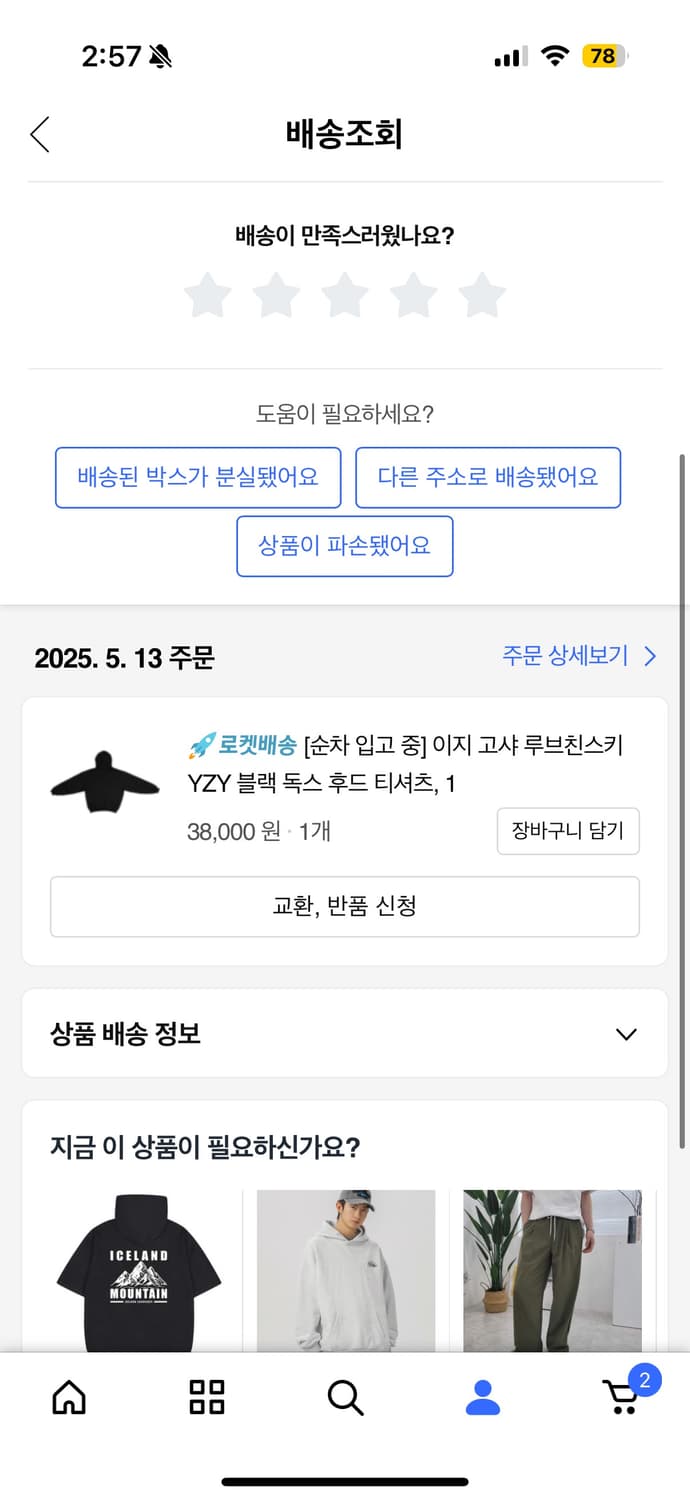Select 상품이 파손됐어요 help option
The image size is (690, 1500).
pyautogui.click(x=345, y=546)
